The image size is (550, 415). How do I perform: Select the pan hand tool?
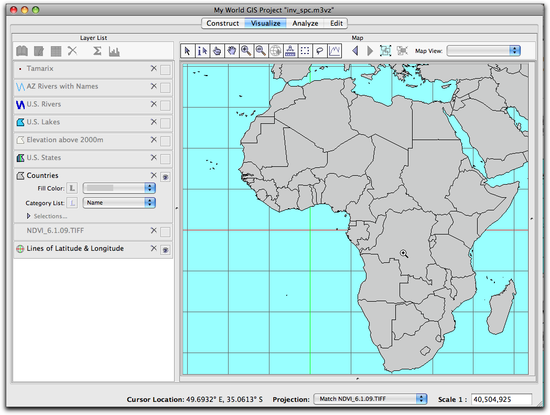[232, 51]
